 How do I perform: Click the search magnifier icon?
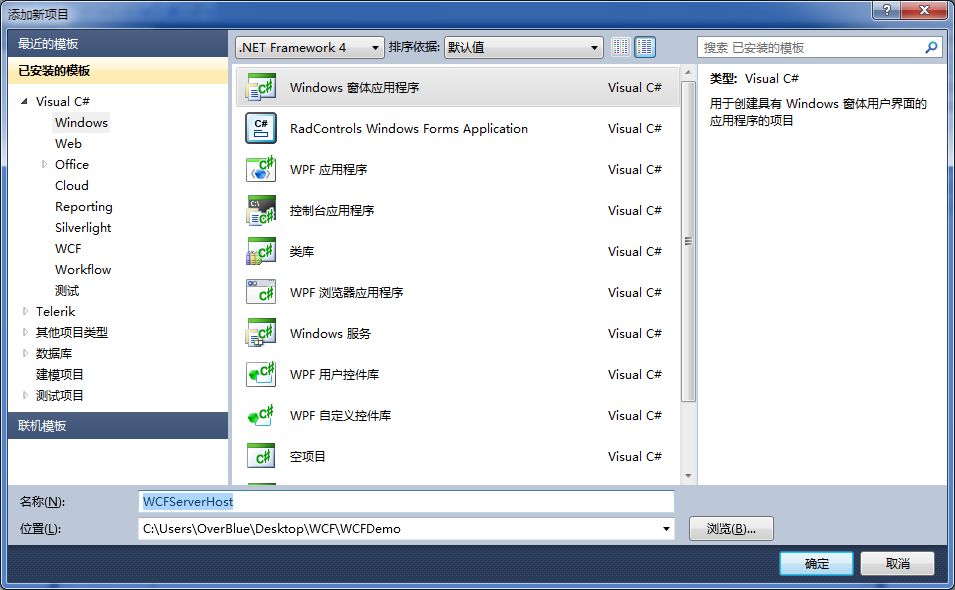(931, 46)
